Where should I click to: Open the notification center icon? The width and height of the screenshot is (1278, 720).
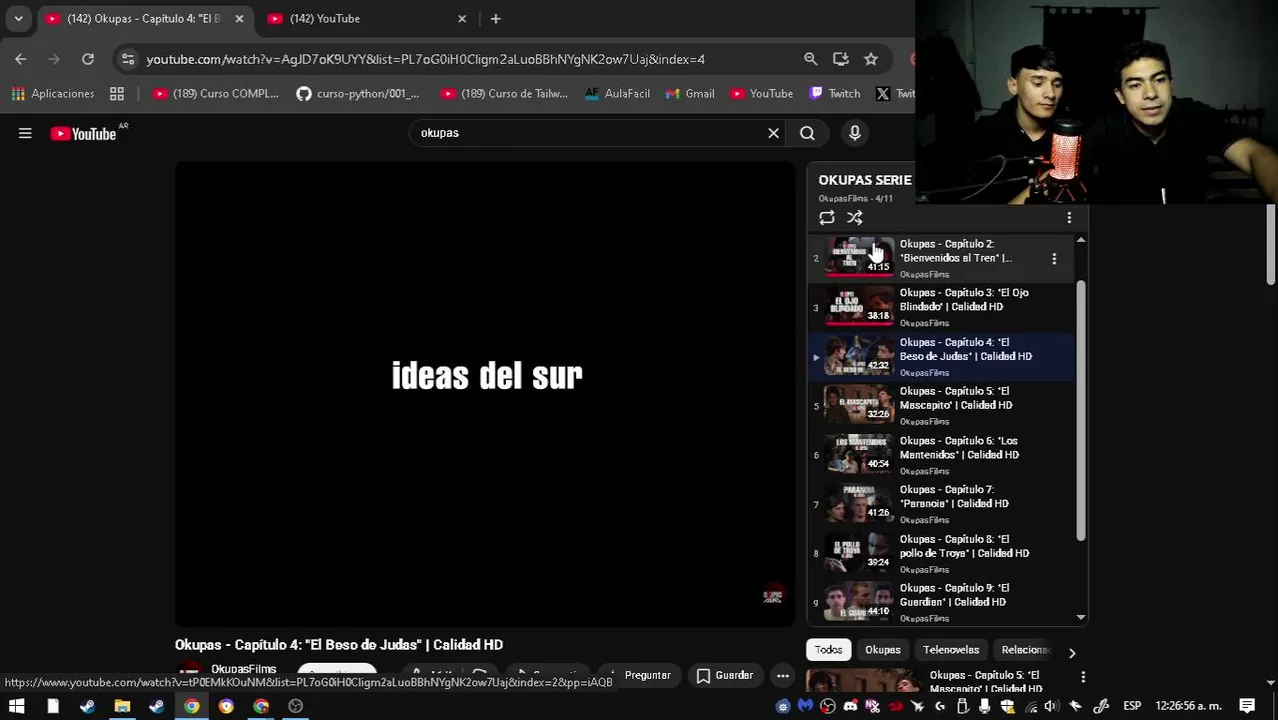point(1247,706)
